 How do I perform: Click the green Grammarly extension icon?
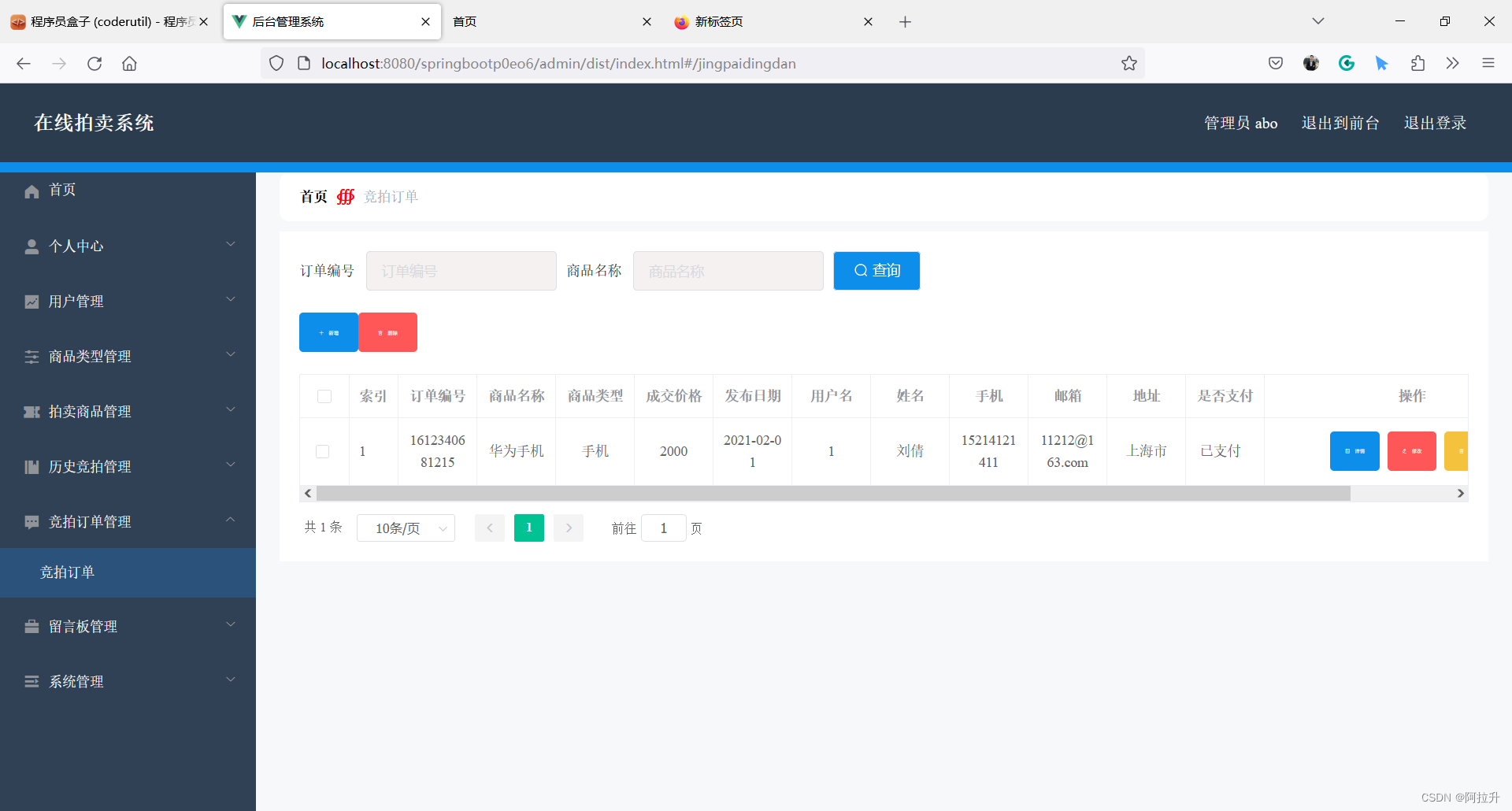tap(1347, 64)
